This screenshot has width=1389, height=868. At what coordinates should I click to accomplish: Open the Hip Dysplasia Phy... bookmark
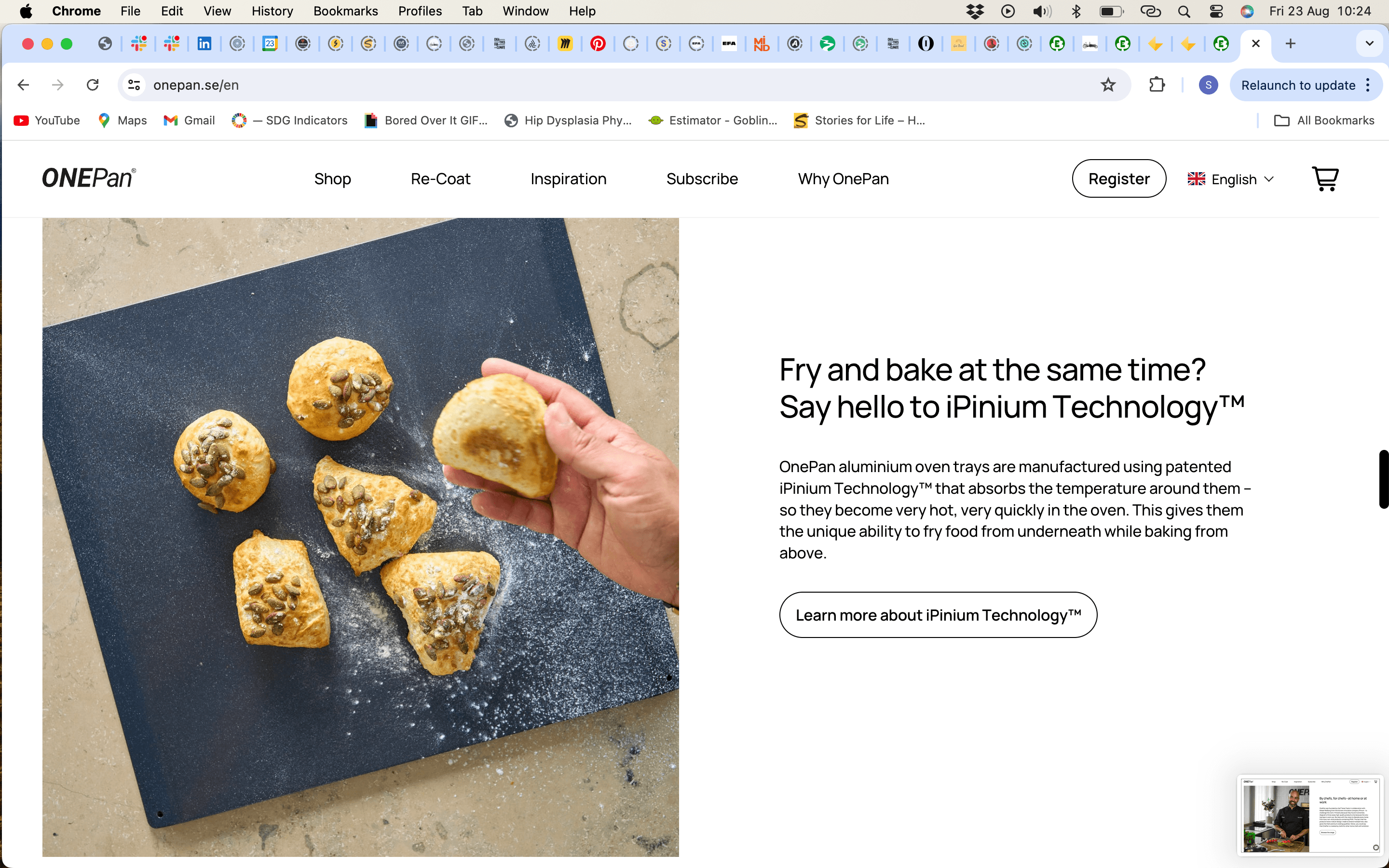[x=568, y=121]
